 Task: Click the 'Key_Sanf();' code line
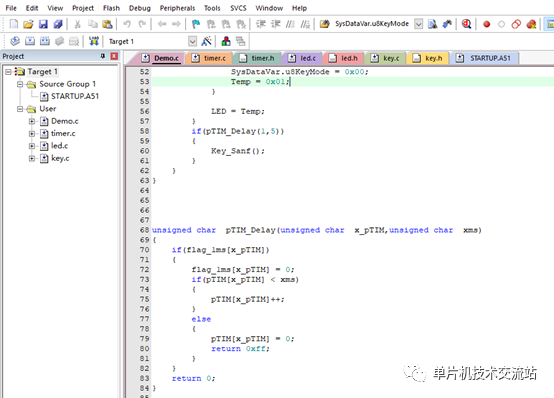tap(238, 151)
